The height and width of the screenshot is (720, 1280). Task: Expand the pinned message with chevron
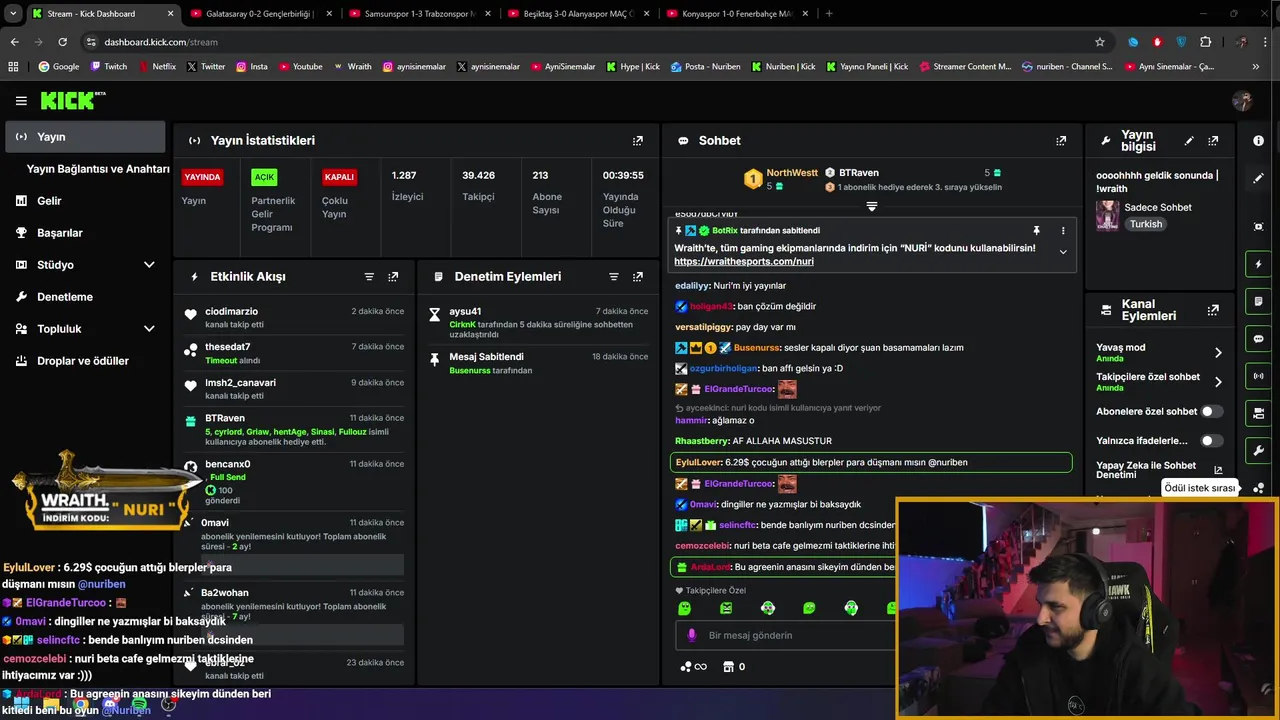click(1063, 252)
